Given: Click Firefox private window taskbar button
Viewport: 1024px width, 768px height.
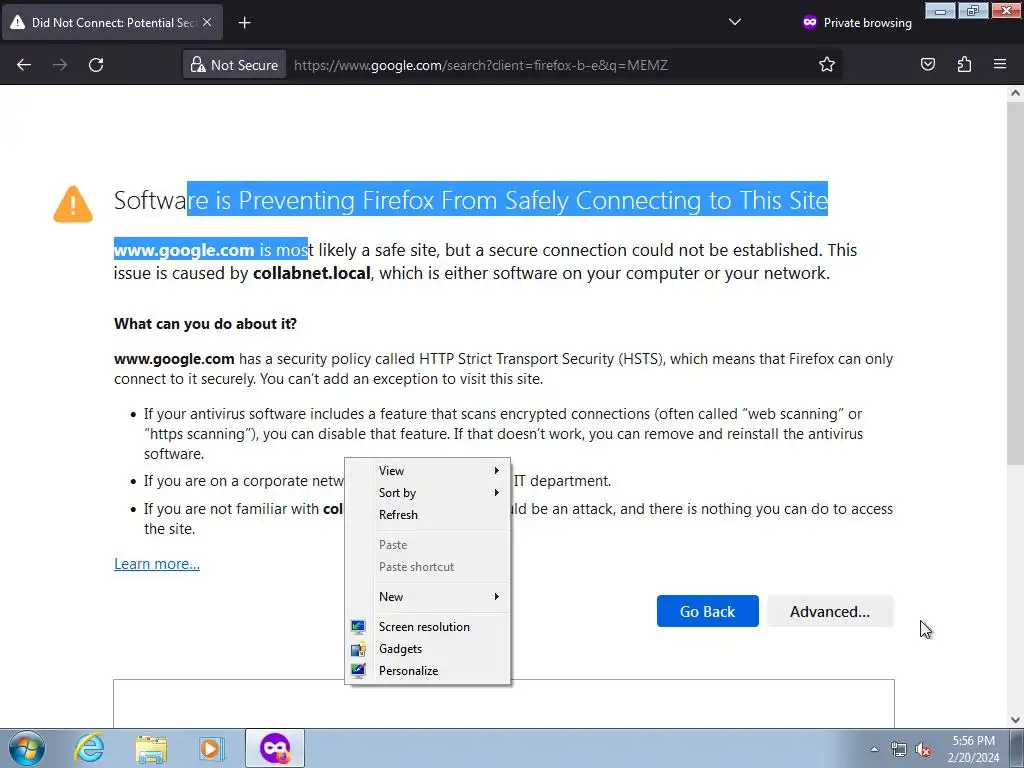Looking at the screenshot, I should click(x=274, y=748).
